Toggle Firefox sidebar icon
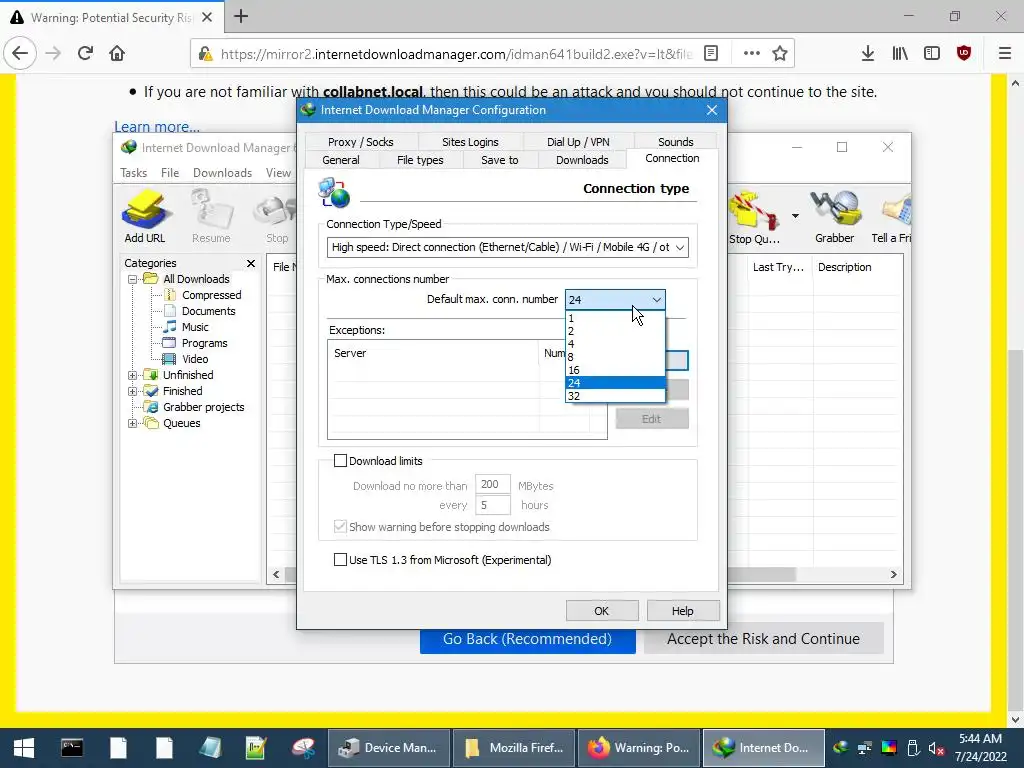 932,53
